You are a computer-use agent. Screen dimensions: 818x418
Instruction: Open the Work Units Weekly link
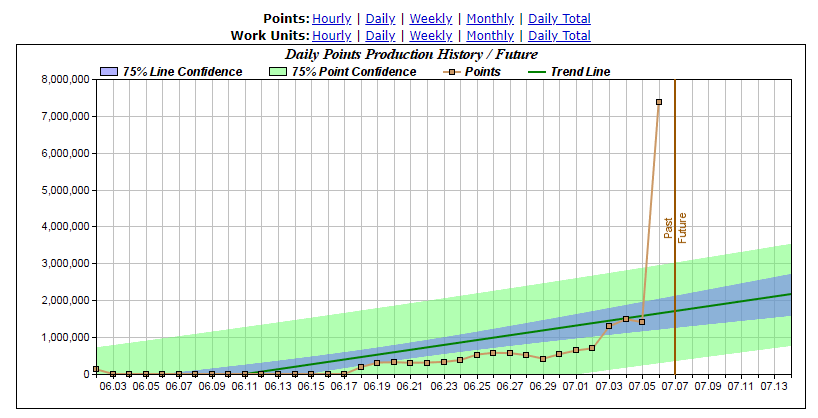pos(430,36)
